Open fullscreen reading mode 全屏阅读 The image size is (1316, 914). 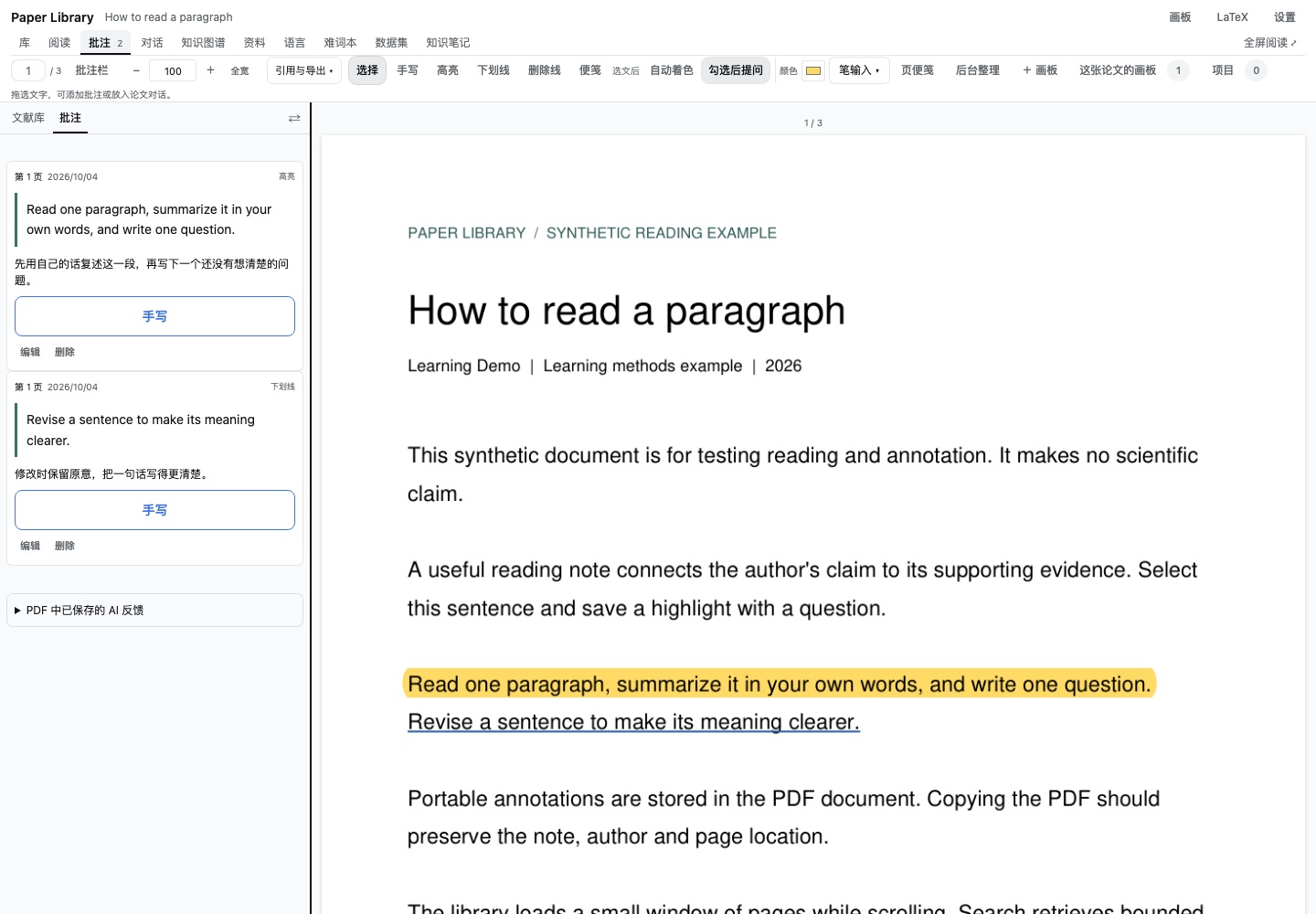(1270, 43)
